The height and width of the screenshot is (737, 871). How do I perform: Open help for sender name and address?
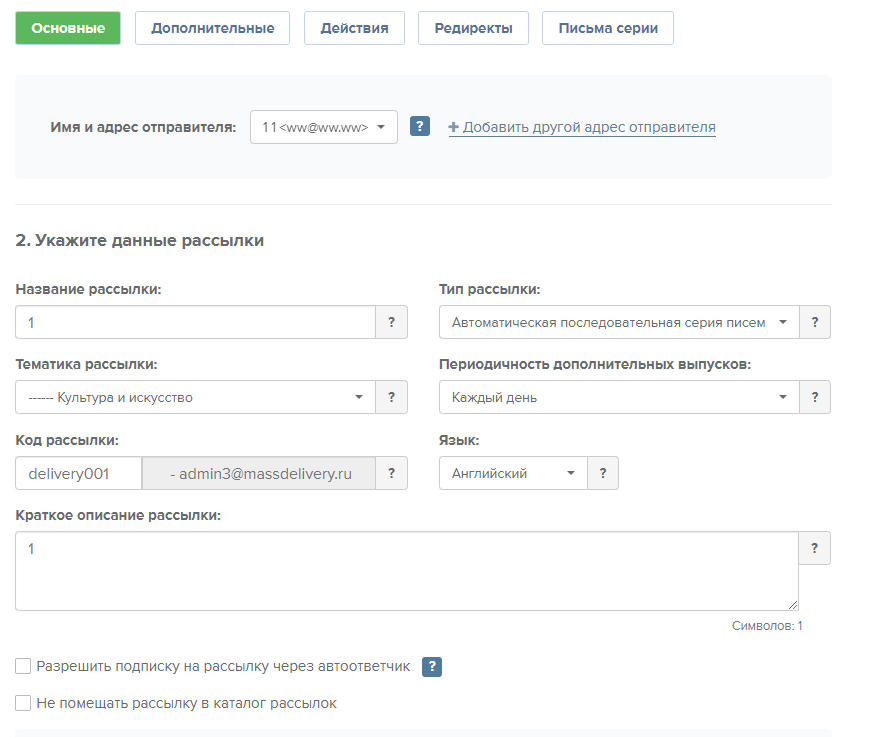point(419,126)
